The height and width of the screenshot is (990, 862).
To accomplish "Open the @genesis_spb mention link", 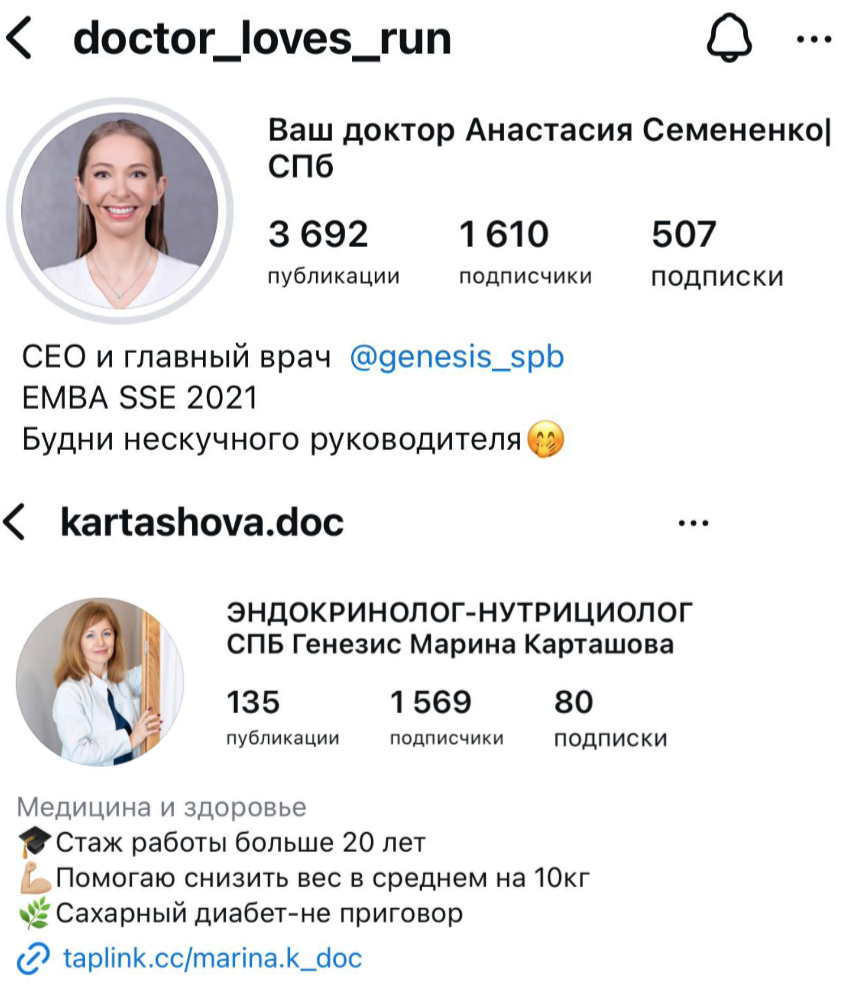I will [457, 357].
